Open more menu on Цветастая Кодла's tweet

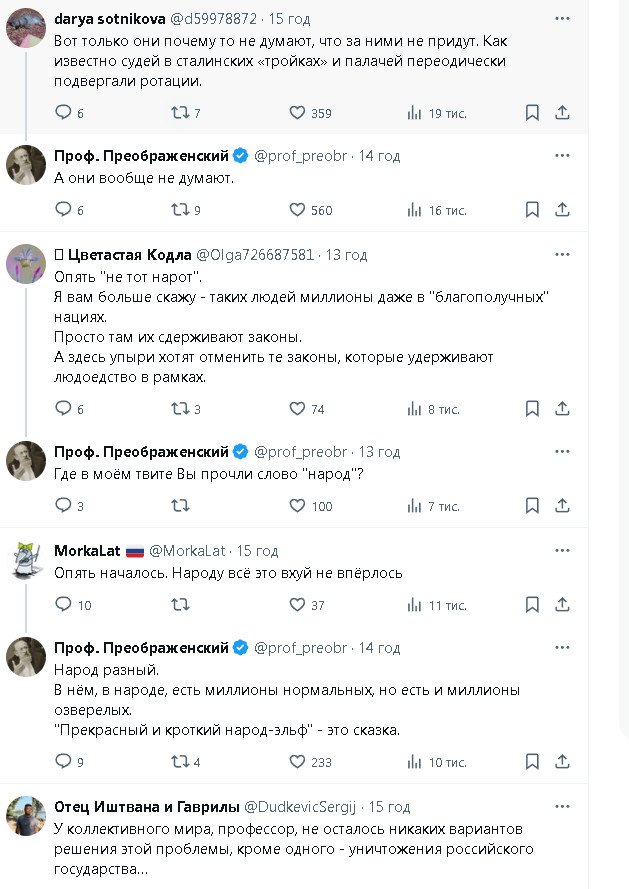[562, 255]
